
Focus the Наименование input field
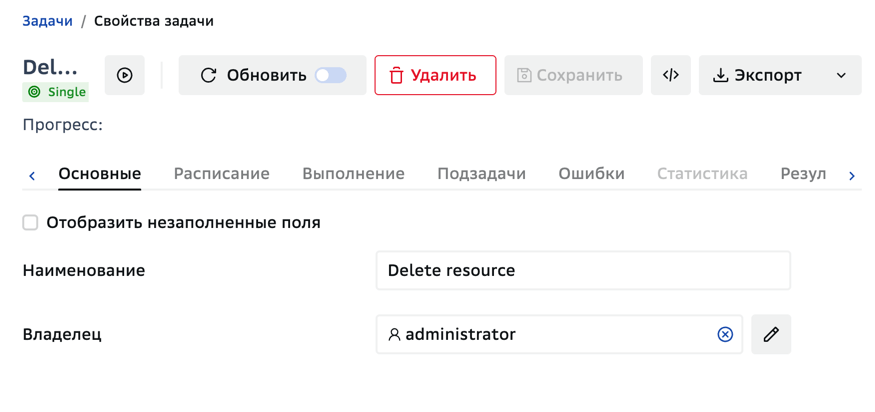point(583,270)
